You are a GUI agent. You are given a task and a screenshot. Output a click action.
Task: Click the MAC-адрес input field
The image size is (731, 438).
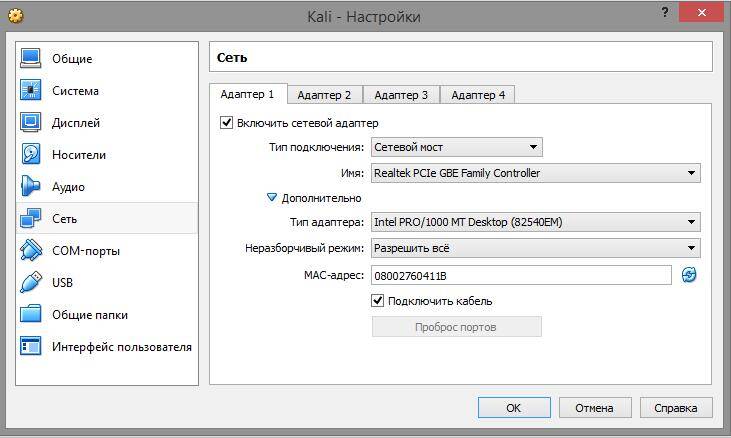click(x=521, y=275)
